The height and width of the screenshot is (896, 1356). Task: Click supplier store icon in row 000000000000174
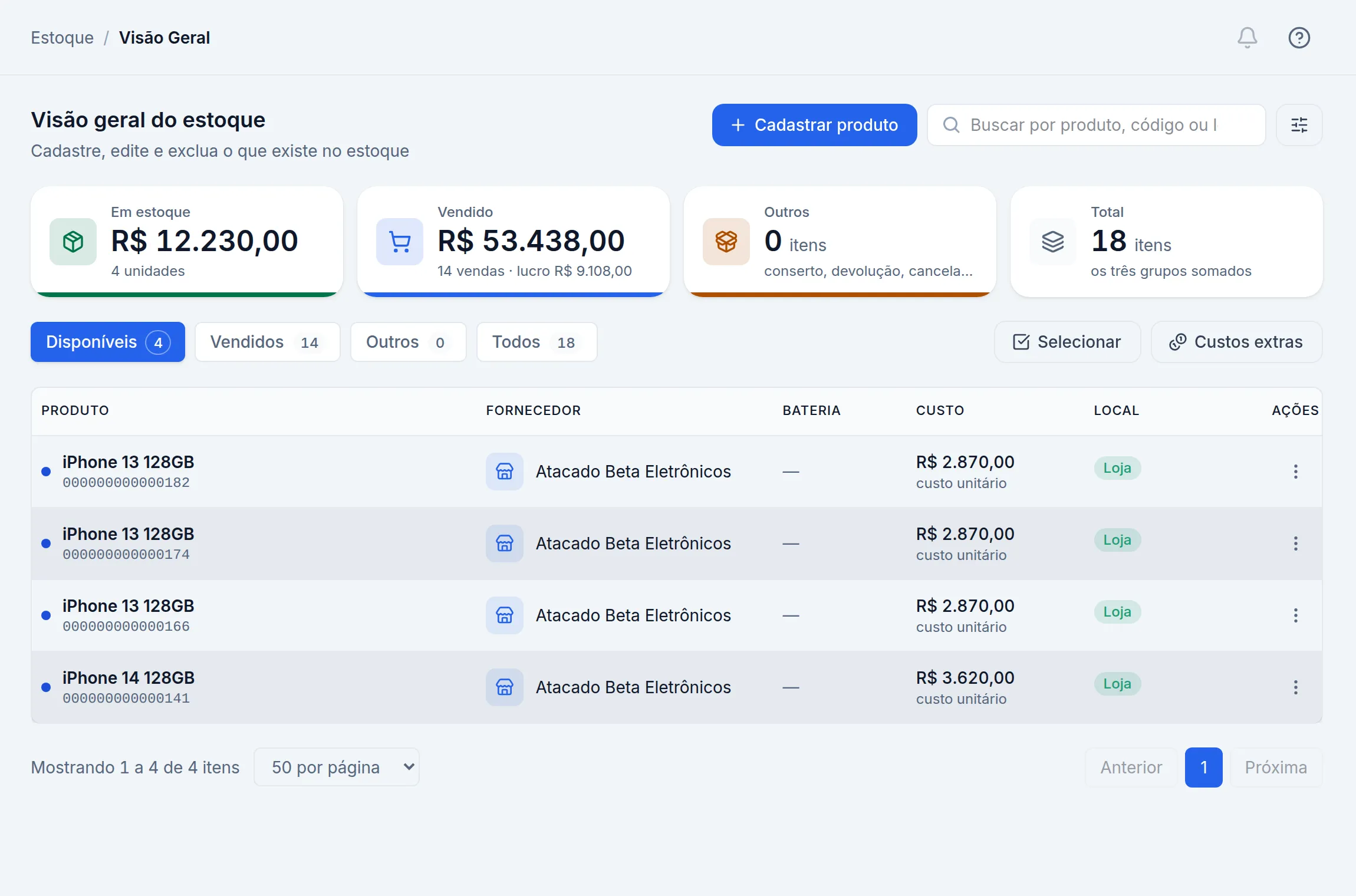pyautogui.click(x=505, y=543)
